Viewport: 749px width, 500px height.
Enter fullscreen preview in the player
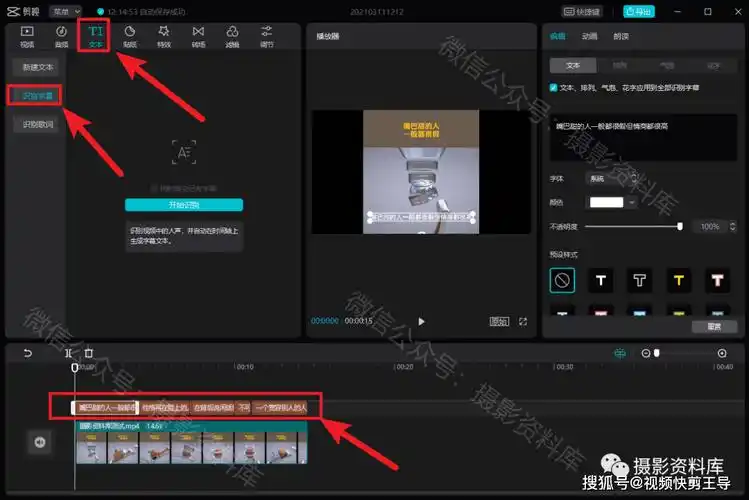point(522,321)
